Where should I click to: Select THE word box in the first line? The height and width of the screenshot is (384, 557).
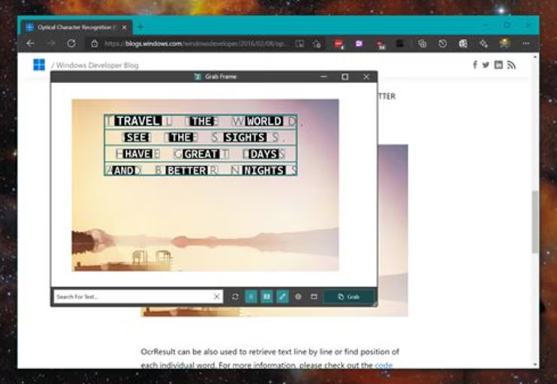click(202, 121)
